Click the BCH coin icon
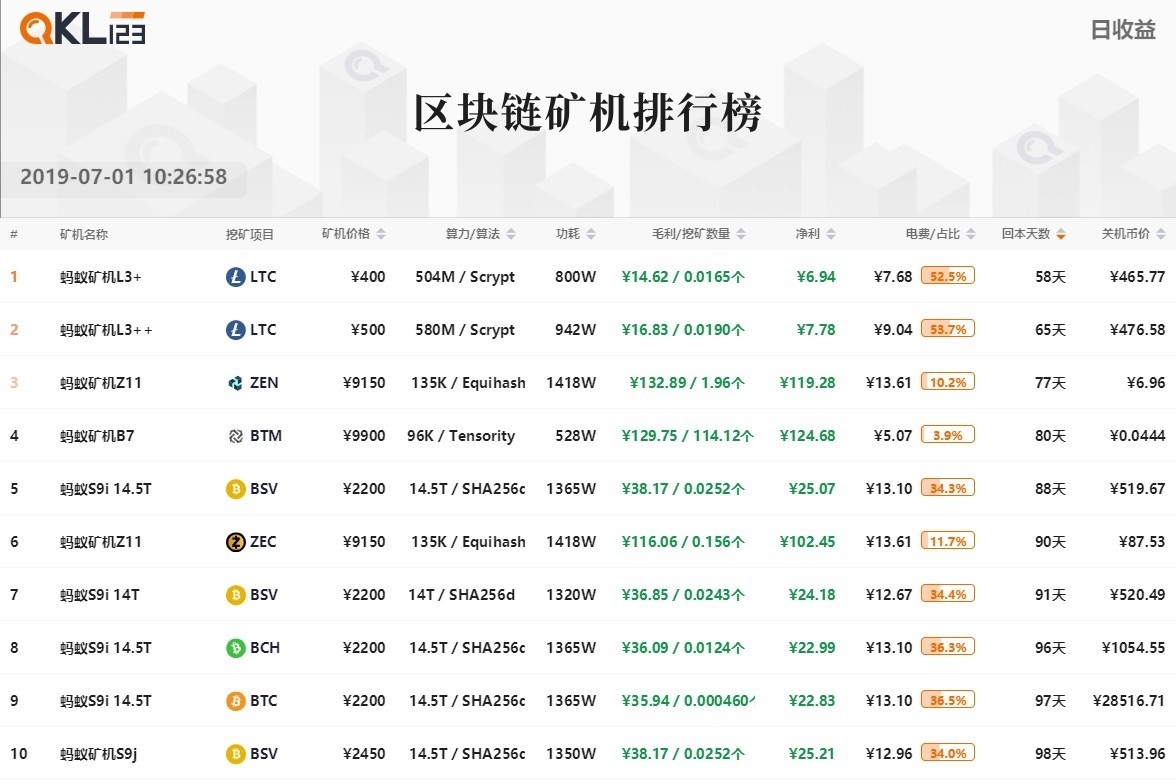The width and height of the screenshot is (1176, 780). [236, 648]
